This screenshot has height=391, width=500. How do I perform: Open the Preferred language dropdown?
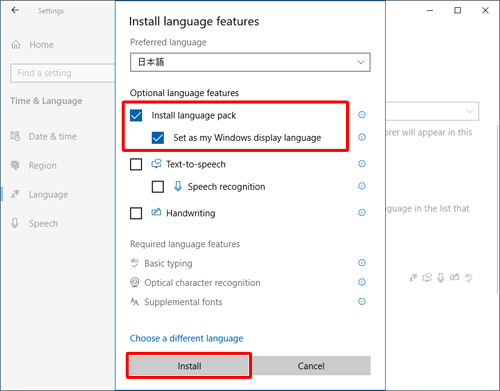click(x=250, y=62)
